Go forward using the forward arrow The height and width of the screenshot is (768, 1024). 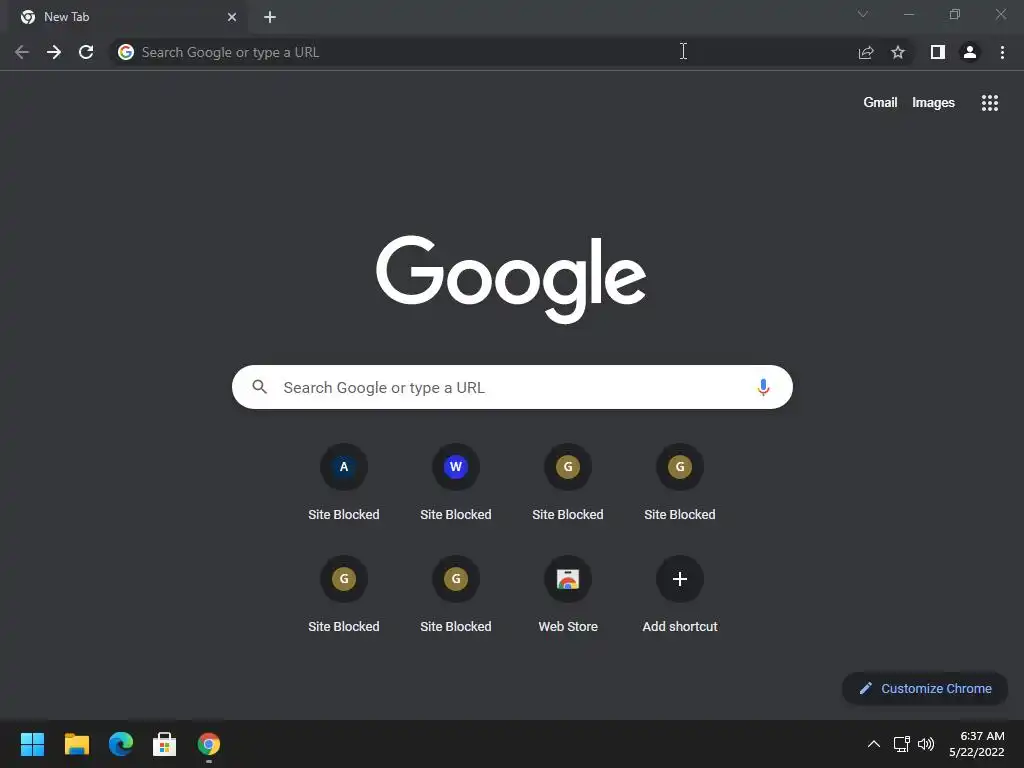point(54,52)
